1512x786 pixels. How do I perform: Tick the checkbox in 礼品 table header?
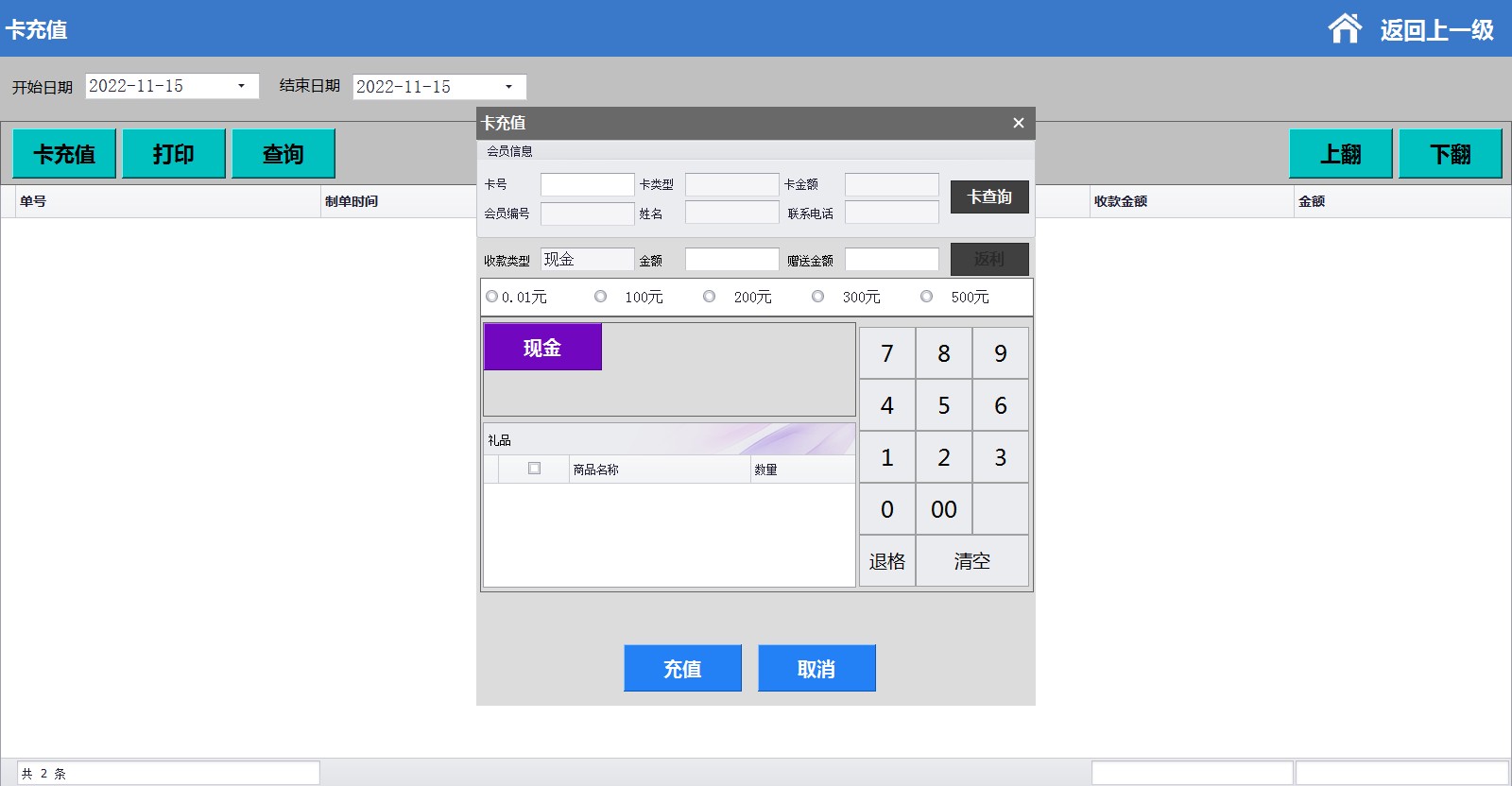point(534,469)
